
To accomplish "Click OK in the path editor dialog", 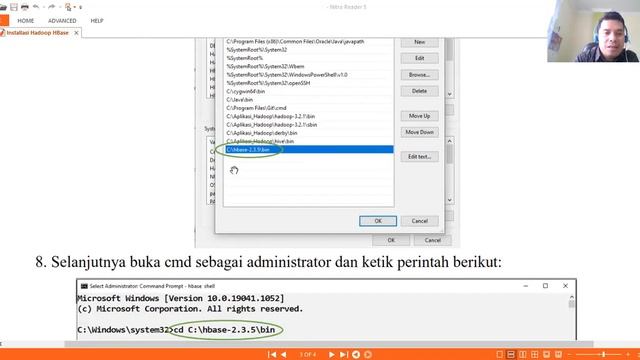I will click(x=378, y=221).
